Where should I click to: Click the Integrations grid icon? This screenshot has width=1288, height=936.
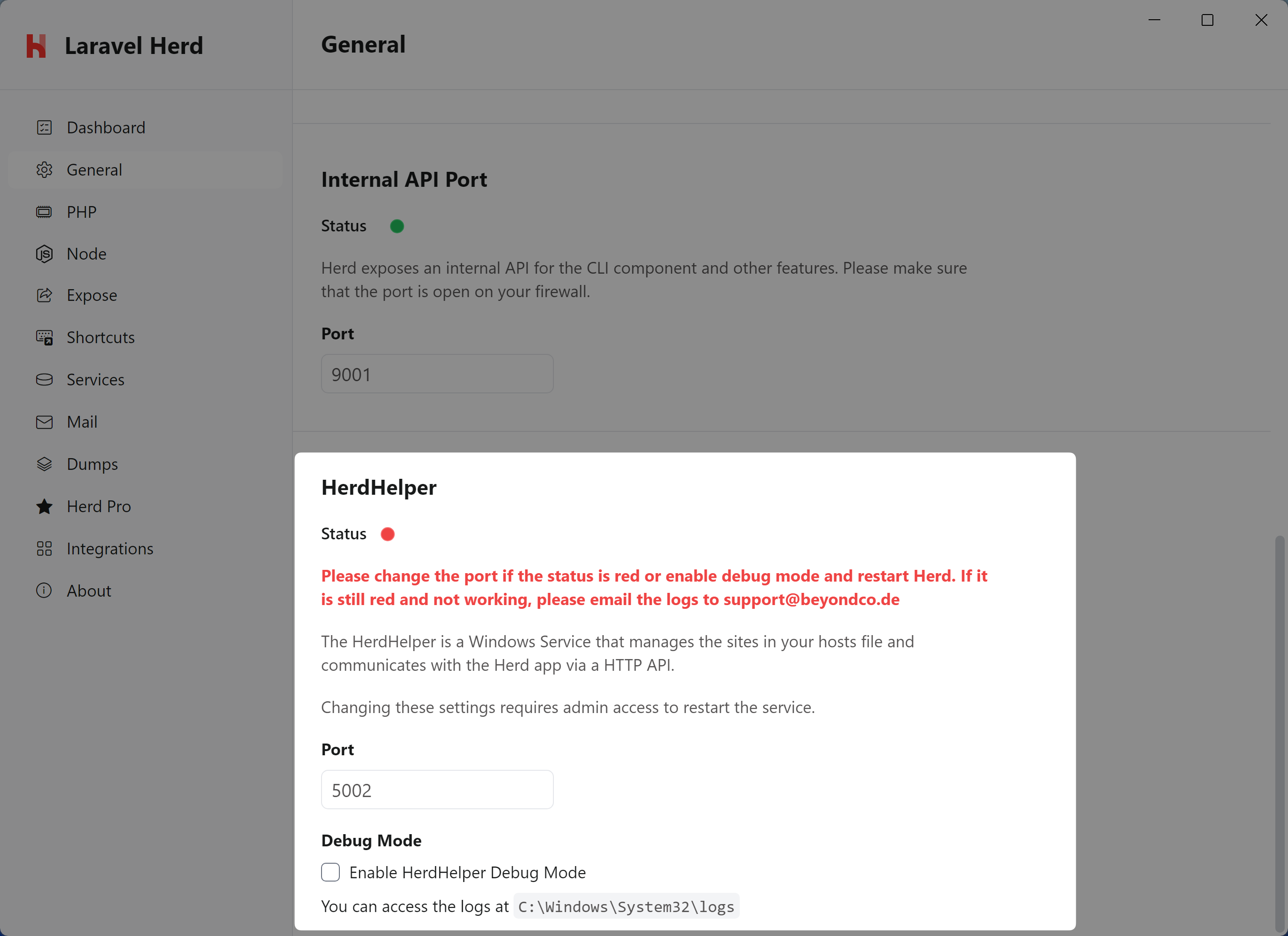tap(44, 549)
